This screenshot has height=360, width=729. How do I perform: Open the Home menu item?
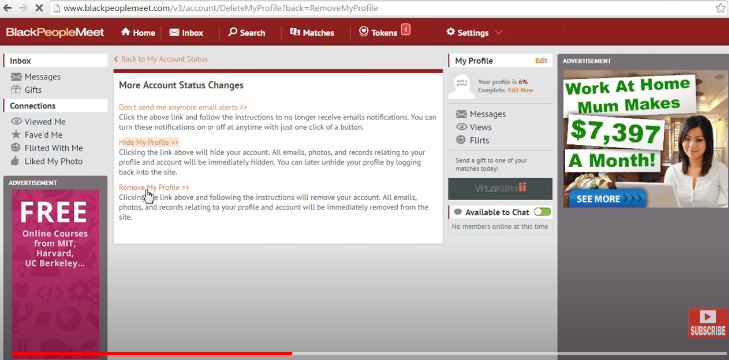(144, 33)
